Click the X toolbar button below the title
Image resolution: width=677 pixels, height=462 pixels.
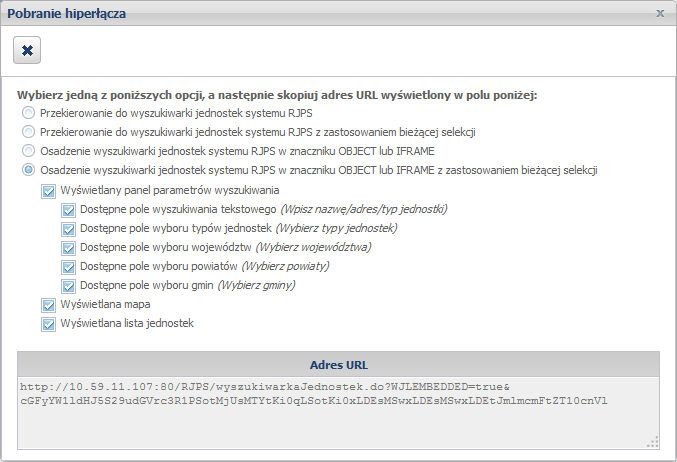coord(27,50)
